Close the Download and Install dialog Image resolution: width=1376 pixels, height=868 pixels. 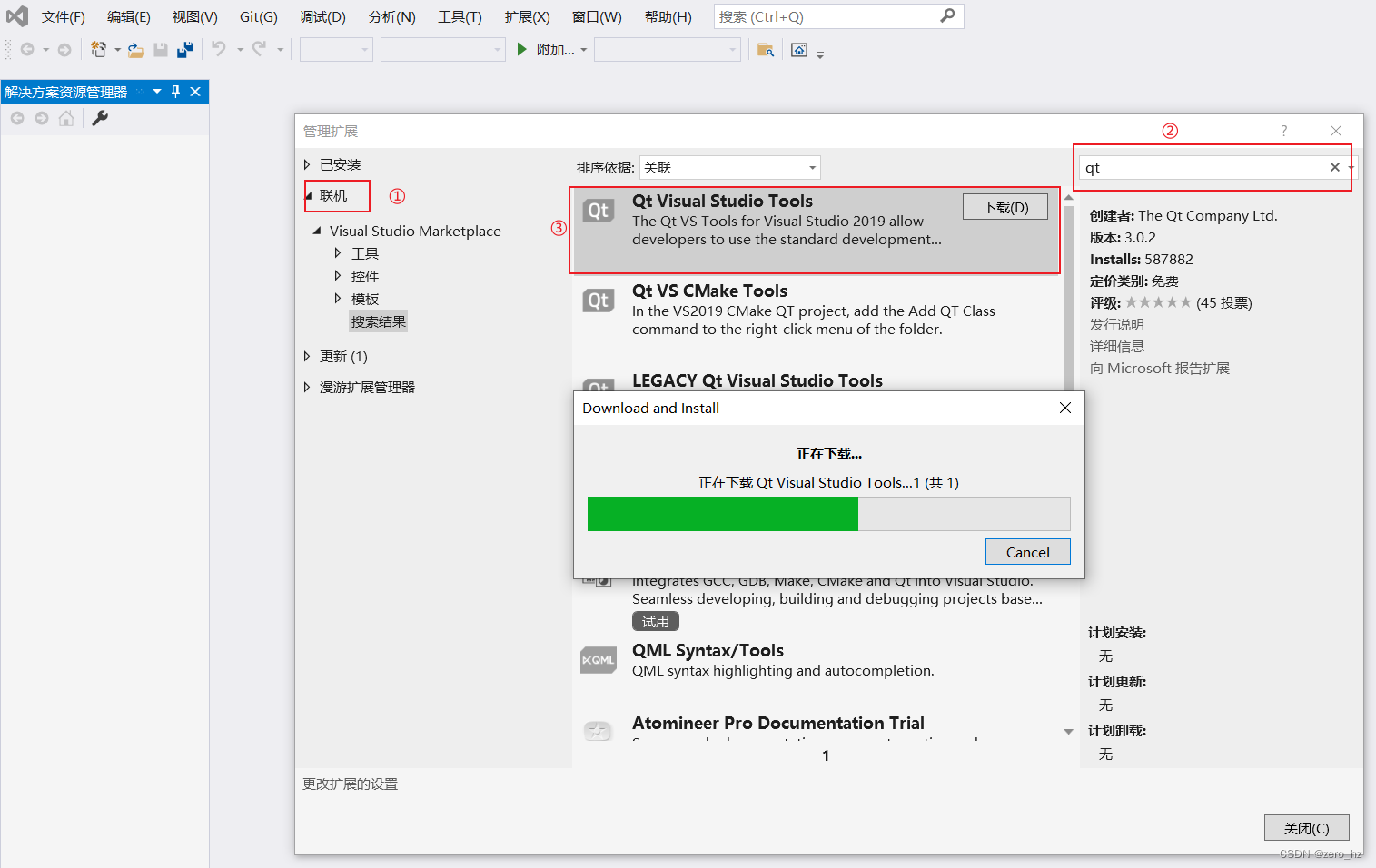pos(1065,408)
